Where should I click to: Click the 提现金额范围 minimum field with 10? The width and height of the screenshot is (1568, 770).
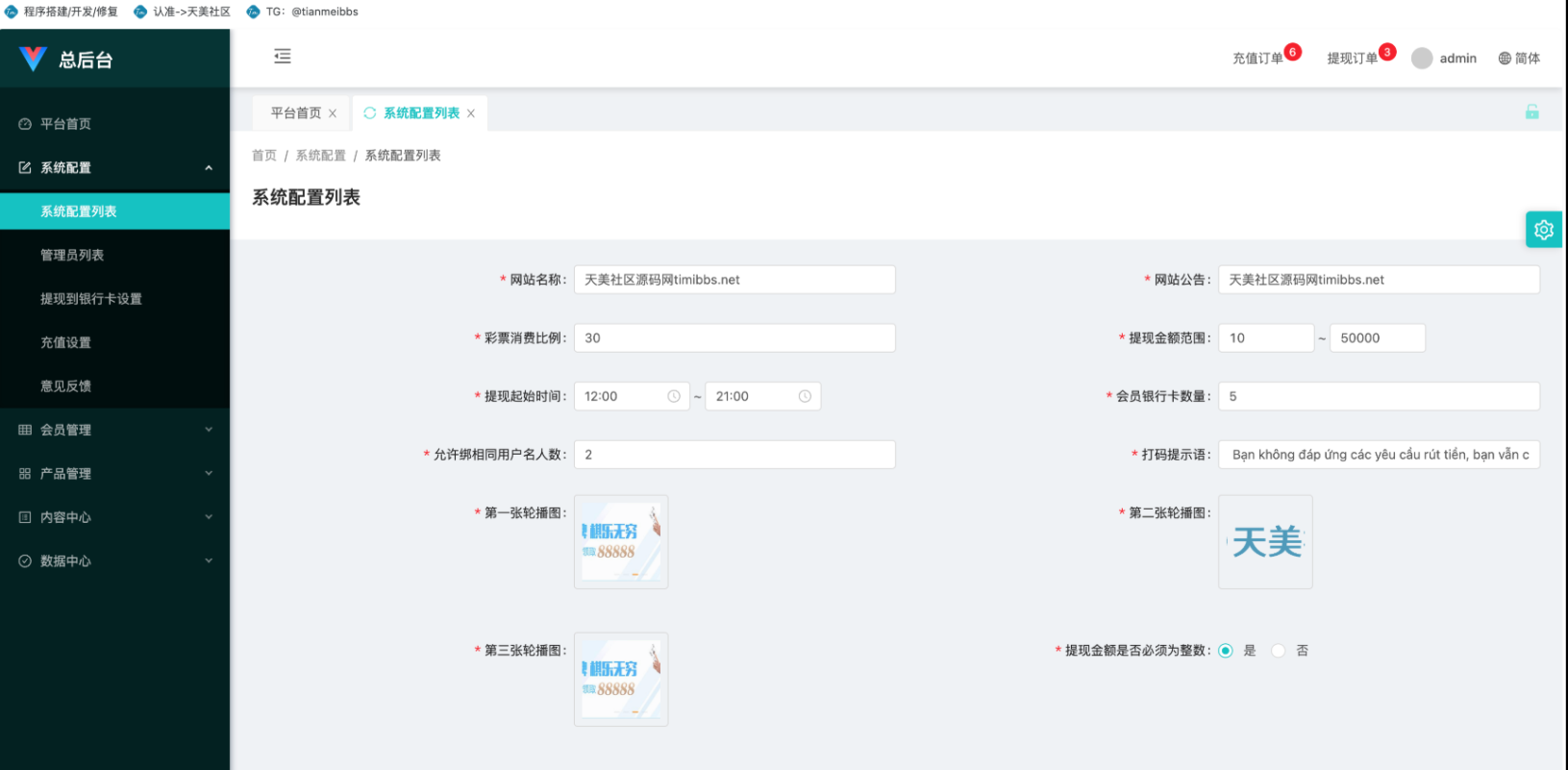(x=1266, y=338)
